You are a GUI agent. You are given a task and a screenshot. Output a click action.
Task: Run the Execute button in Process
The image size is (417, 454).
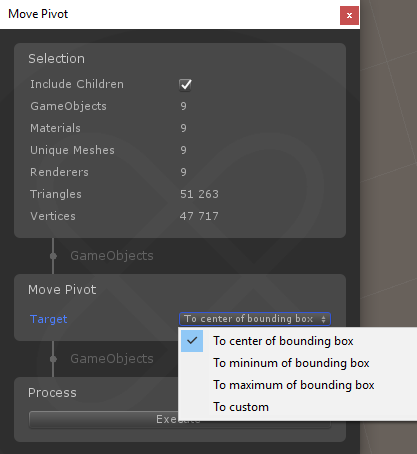pyautogui.click(x=103, y=419)
